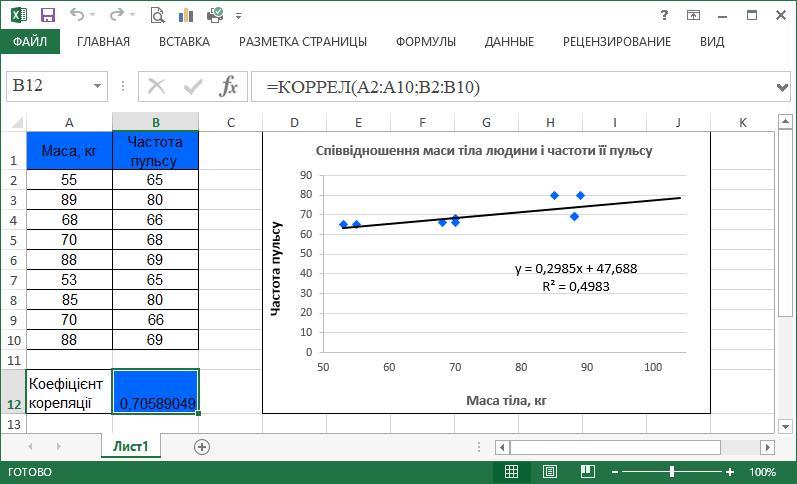Open the ГЛАВНАЯ ribbon tab
797x484 pixels.
tap(104, 42)
